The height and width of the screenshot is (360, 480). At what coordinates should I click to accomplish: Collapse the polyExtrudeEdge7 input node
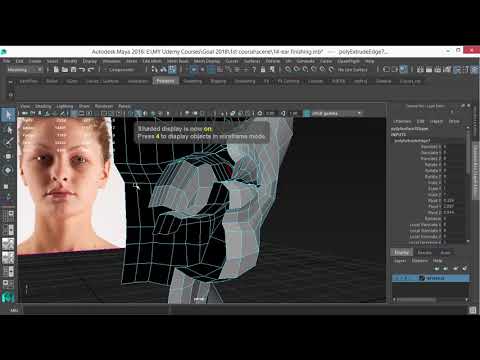pyautogui.click(x=412, y=141)
